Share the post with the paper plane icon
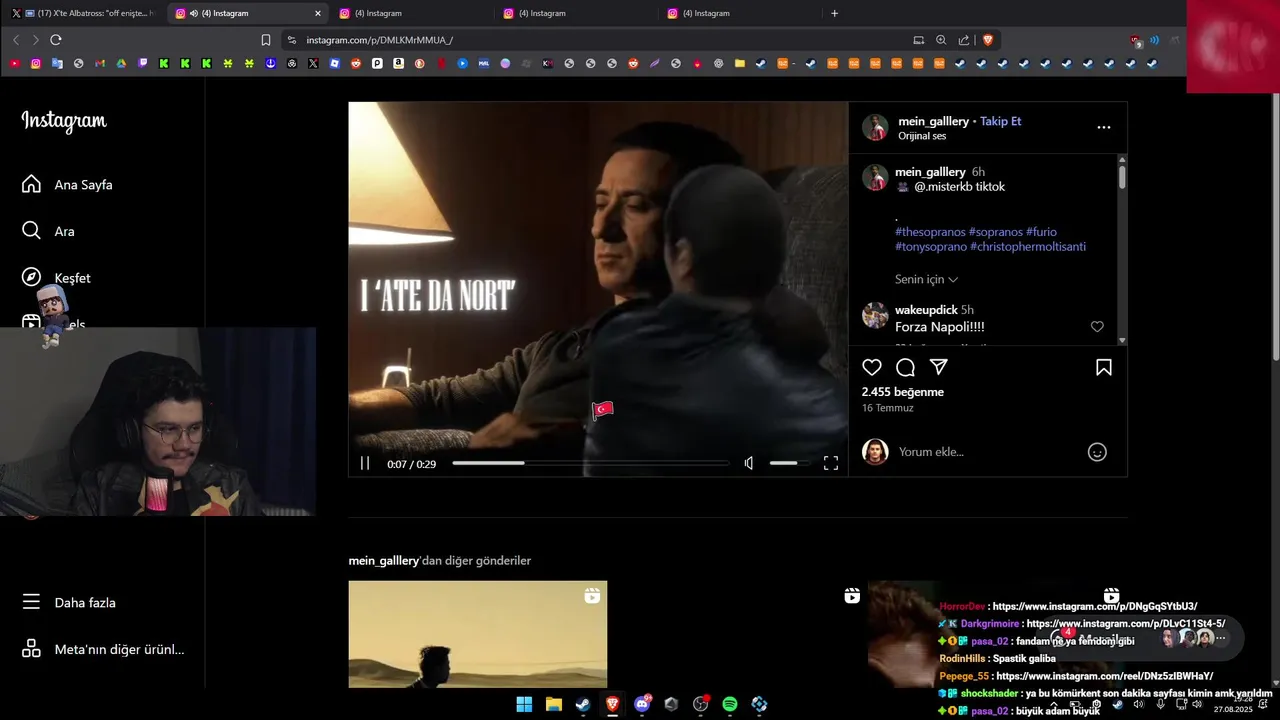Viewport: 1280px width, 720px height. coord(938,367)
